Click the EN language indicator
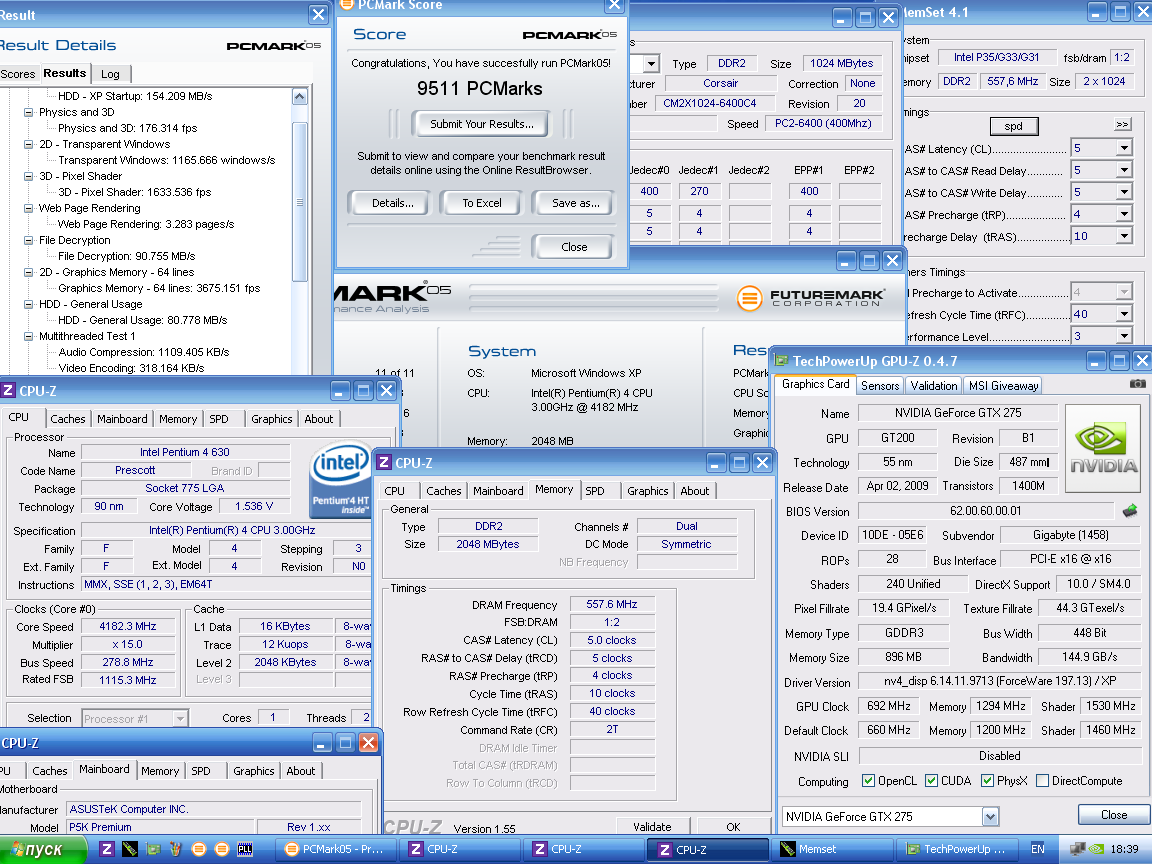Image resolution: width=1152 pixels, height=864 pixels. [x=1037, y=849]
